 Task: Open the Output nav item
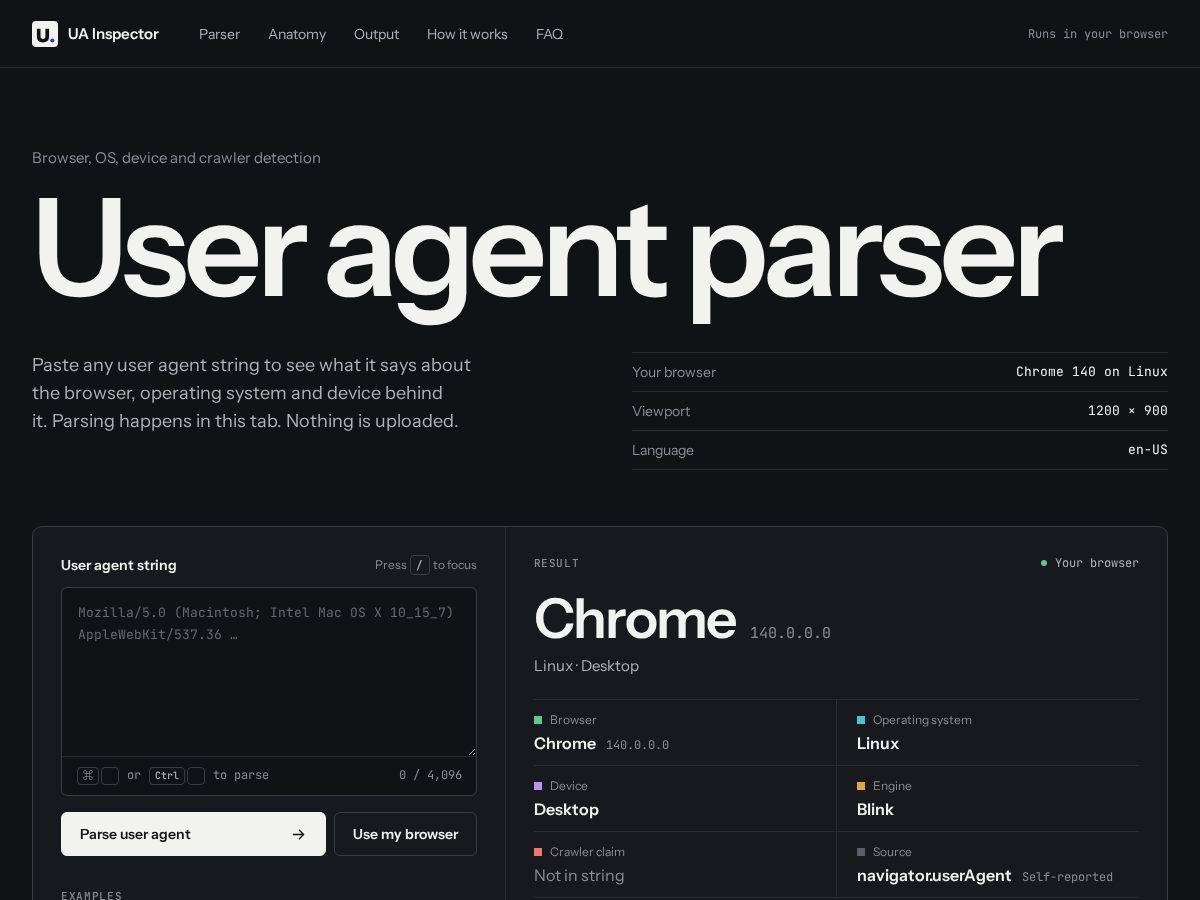click(376, 34)
